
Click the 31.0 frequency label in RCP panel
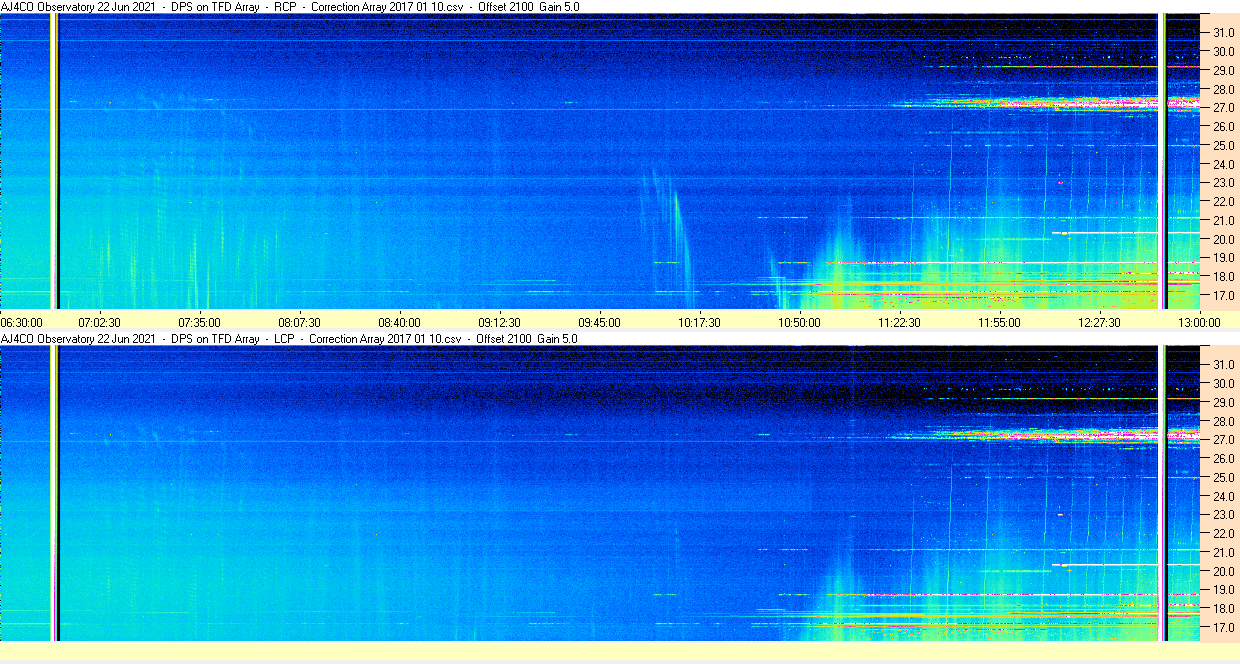(x=1223, y=33)
